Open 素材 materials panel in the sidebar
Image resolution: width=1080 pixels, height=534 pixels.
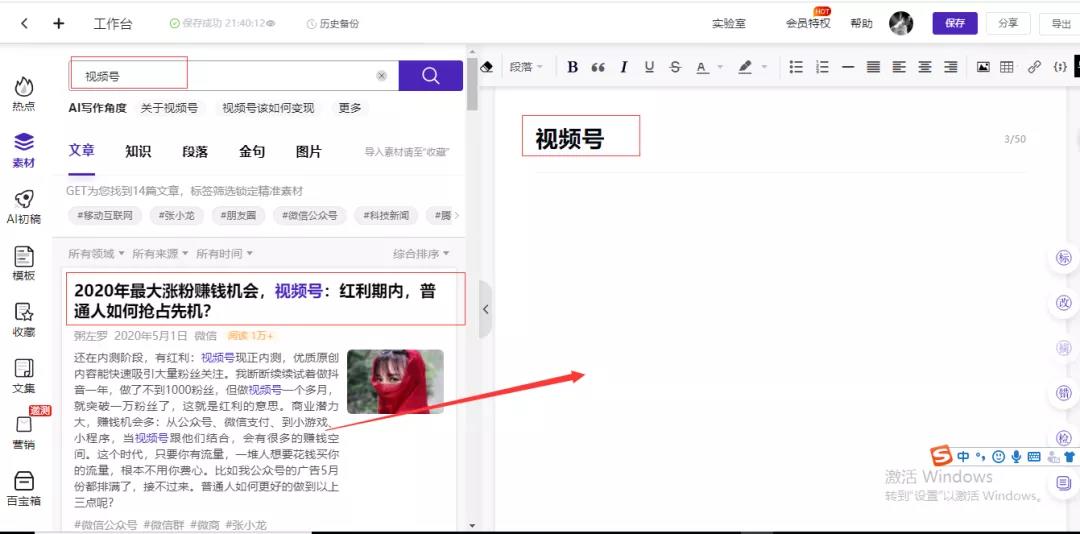click(x=23, y=150)
